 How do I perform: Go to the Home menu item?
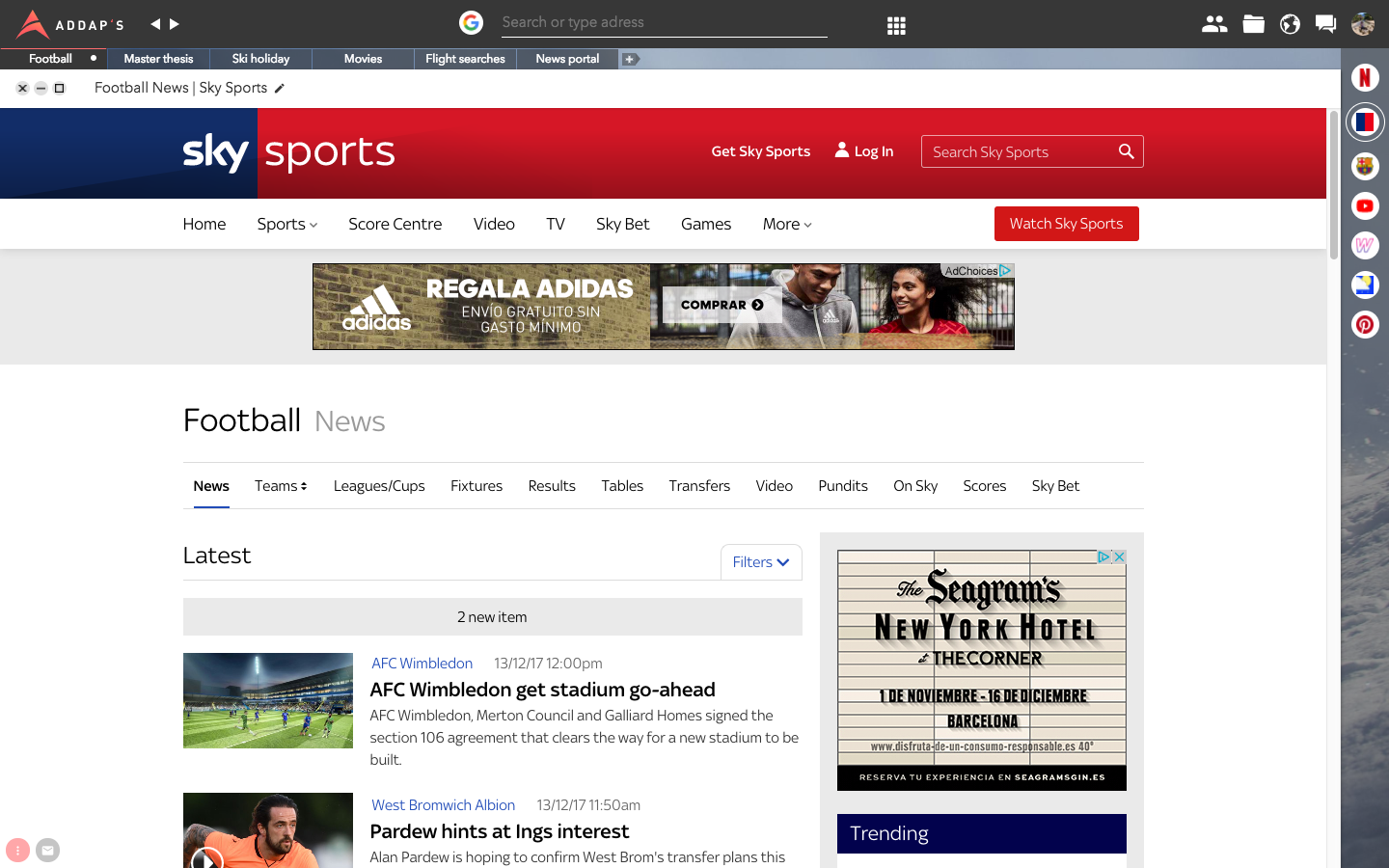click(204, 224)
